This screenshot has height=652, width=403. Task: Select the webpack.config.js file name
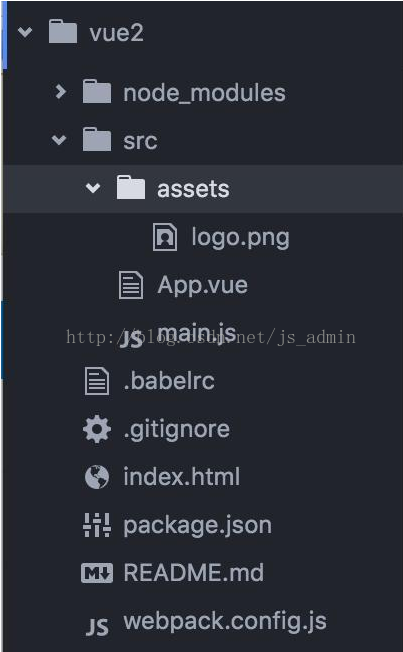[225, 622]
